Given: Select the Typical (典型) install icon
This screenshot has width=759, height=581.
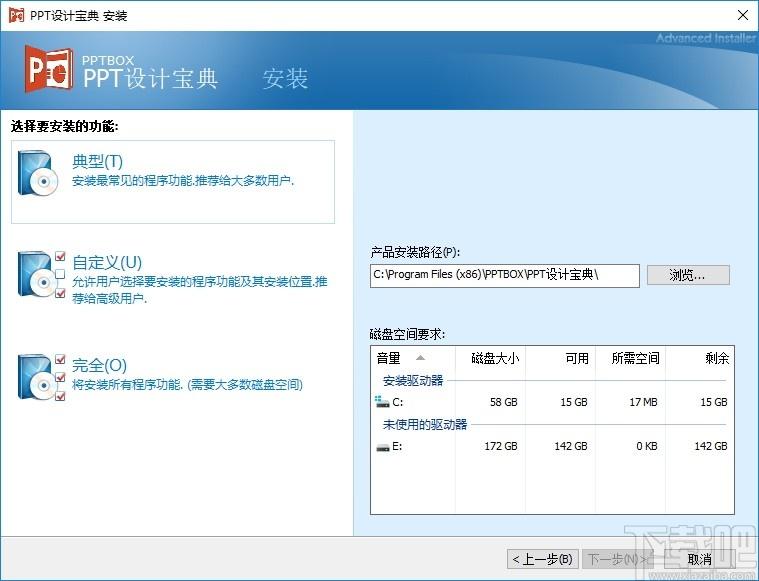Looking at the screenshot, I should click(x=38, y=173).
